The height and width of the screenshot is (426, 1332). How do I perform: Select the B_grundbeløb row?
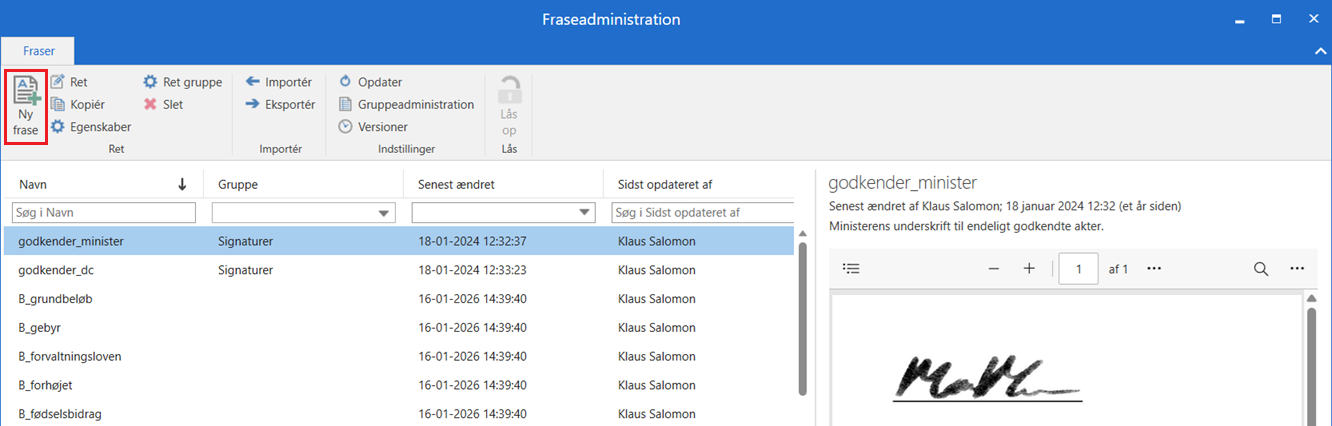400,299
